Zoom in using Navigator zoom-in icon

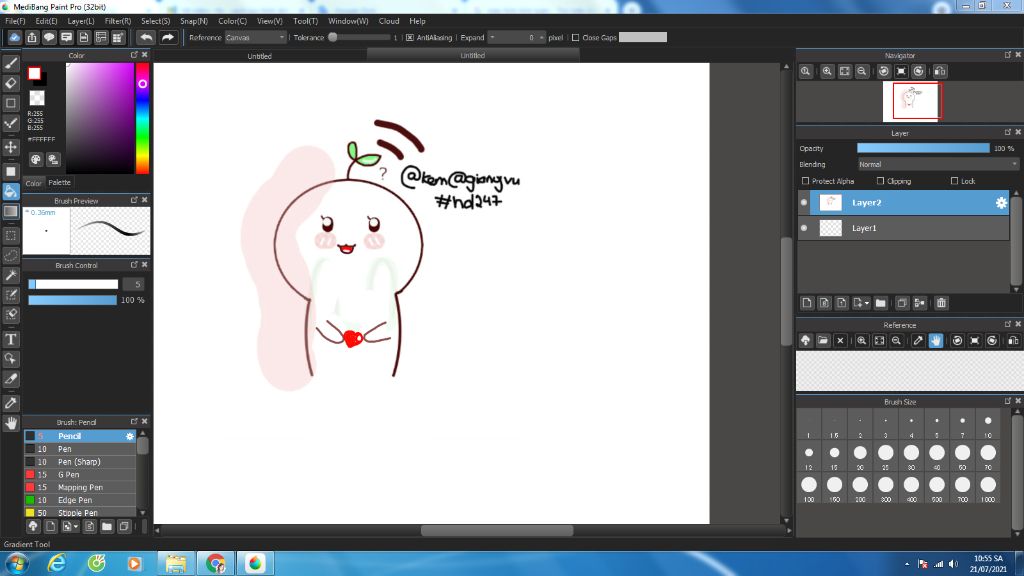point(827,71)
